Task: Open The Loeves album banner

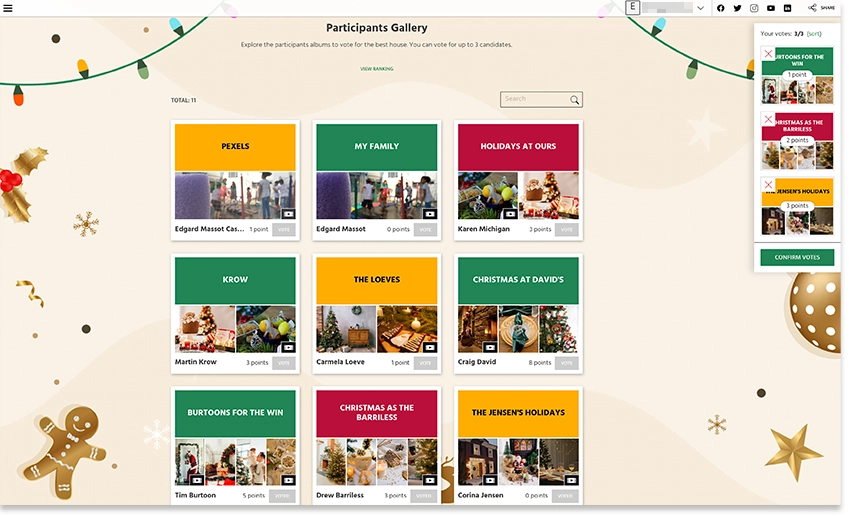Action: click(x=377, y=280)
